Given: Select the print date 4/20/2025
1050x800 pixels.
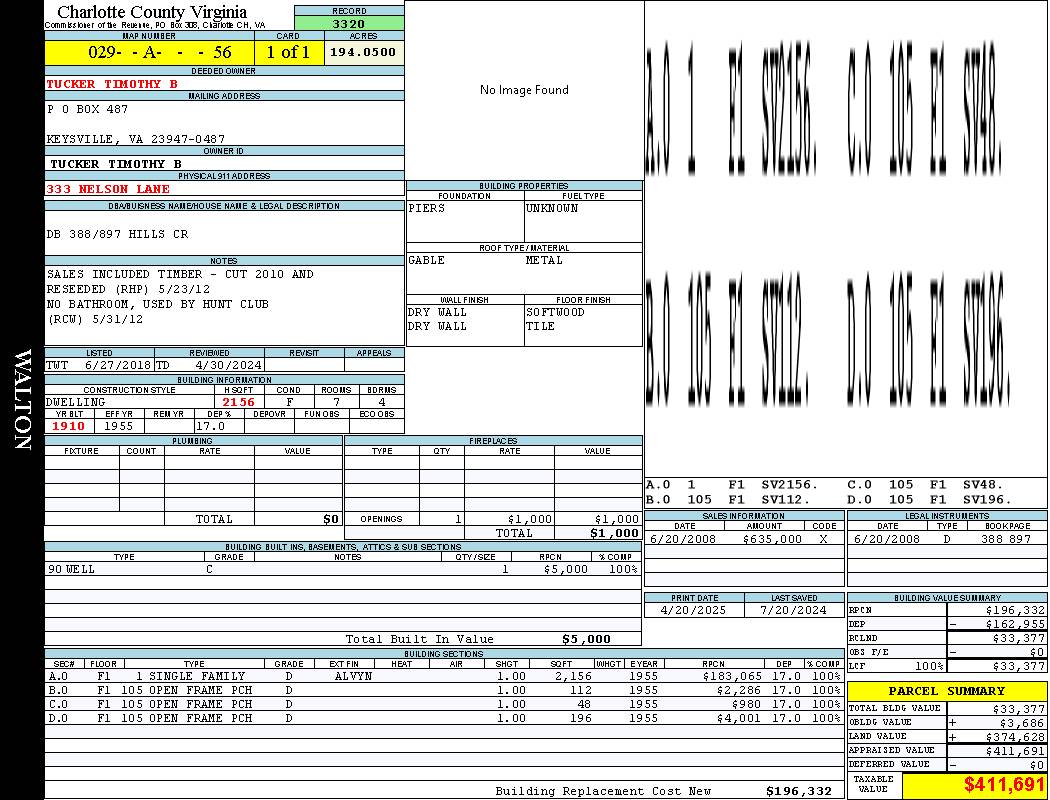Looking at the screenshot, I should [693, 611].
